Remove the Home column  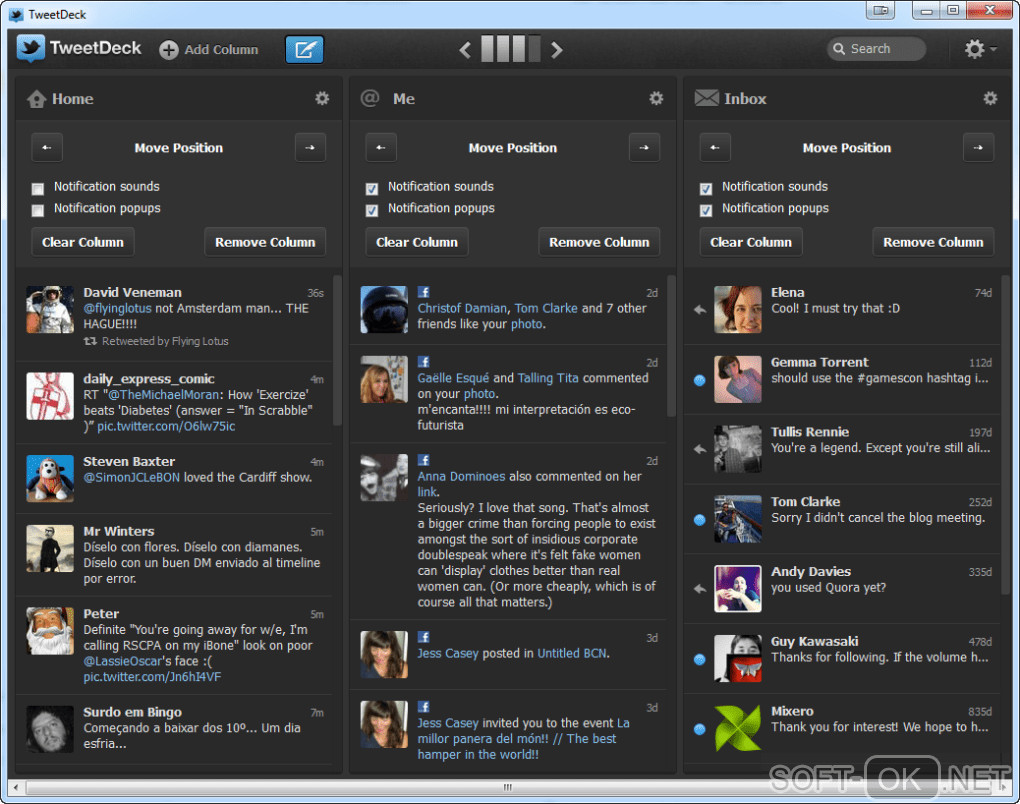(x=265, y=242)
